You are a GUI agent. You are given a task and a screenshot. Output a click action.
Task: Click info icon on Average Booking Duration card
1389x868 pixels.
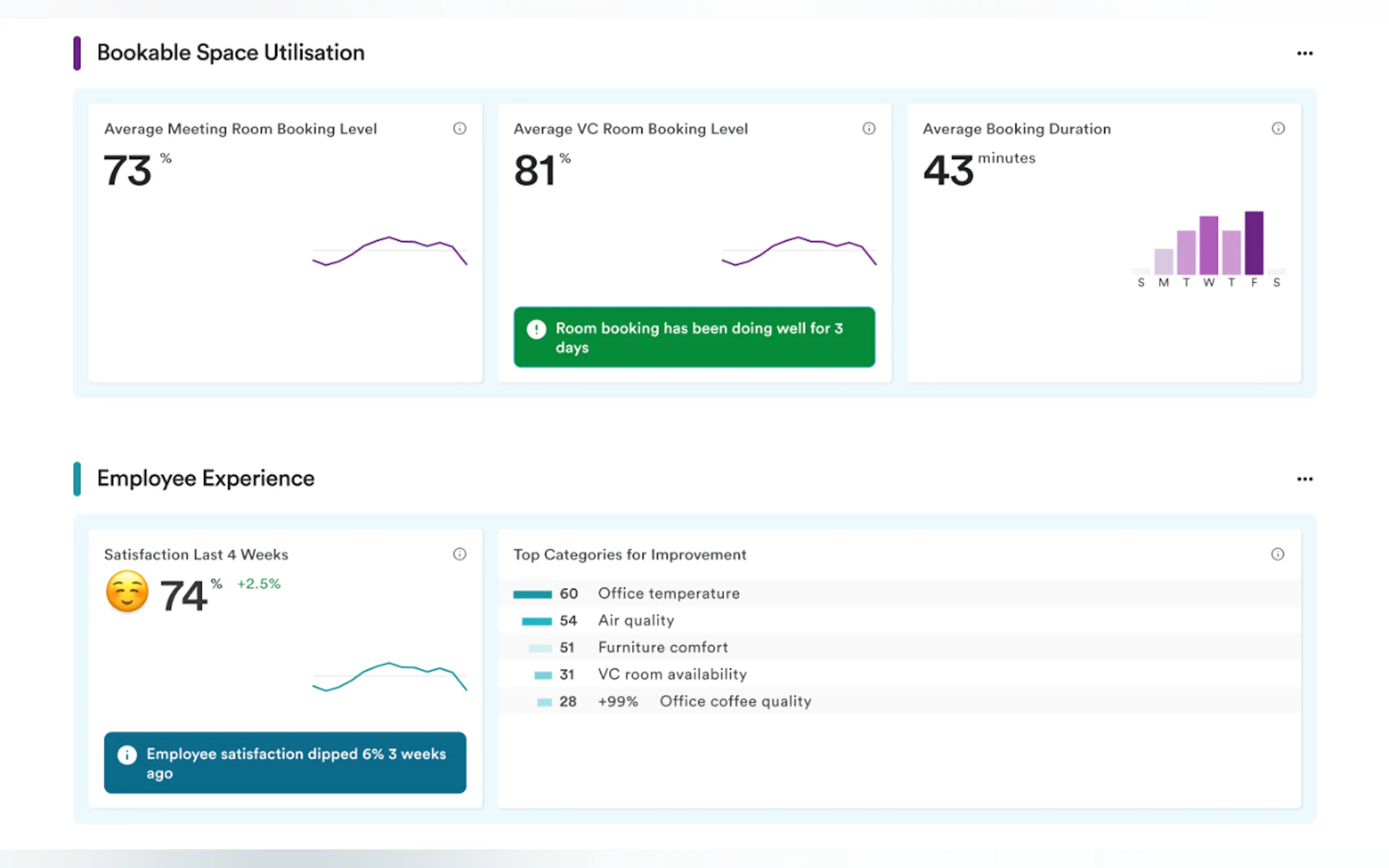point(1277,128)
